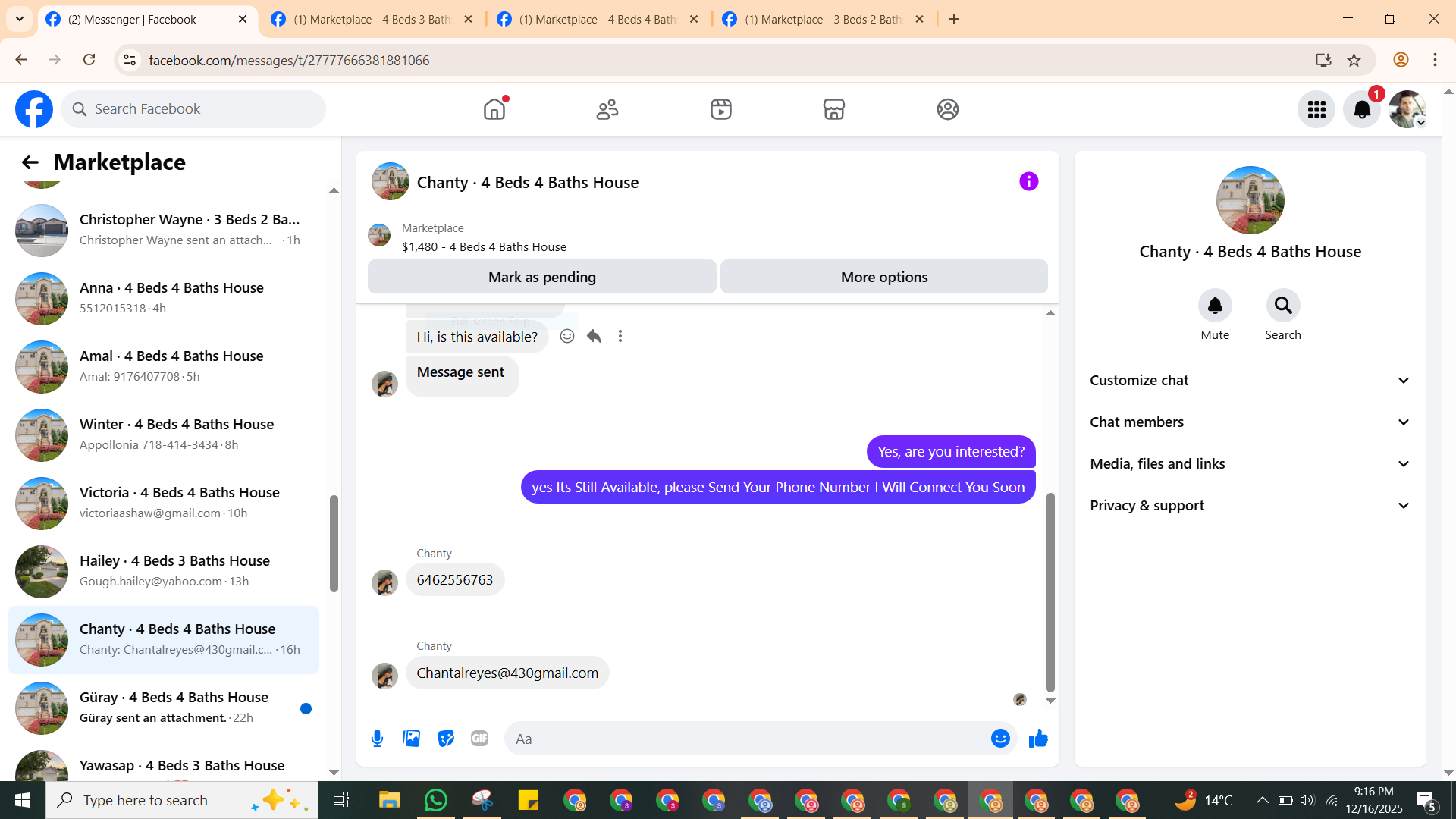Open Sticky Notes from the taskbar
Viewport: 1456px width, 819px height.
click(528, 800)
